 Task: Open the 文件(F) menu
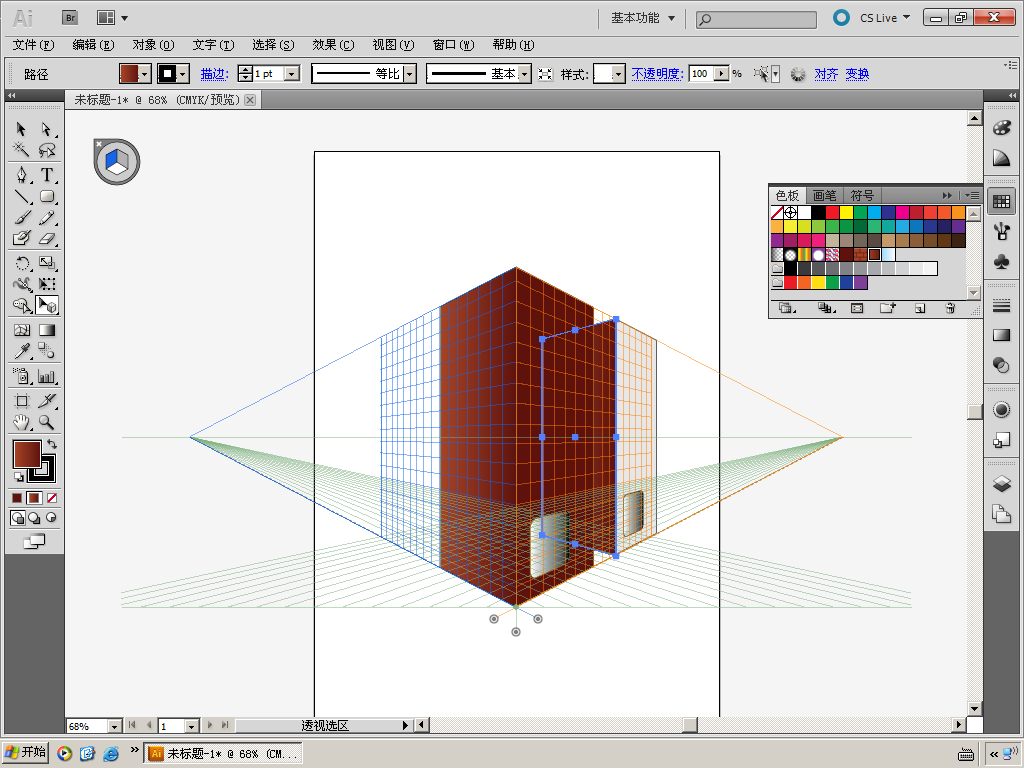coord(33,45)
